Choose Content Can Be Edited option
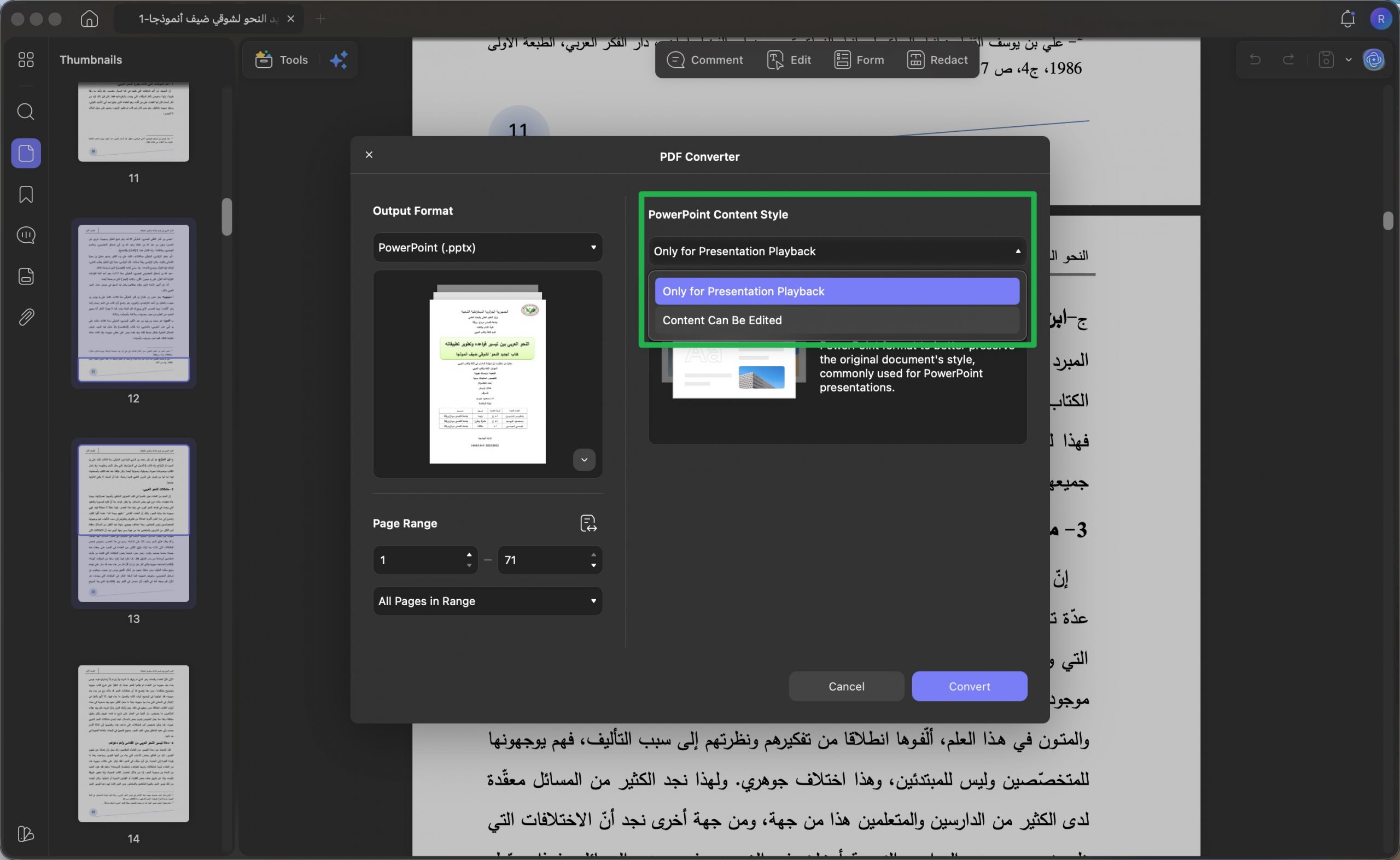This screenshot has width=1400, height=860. 837,320
